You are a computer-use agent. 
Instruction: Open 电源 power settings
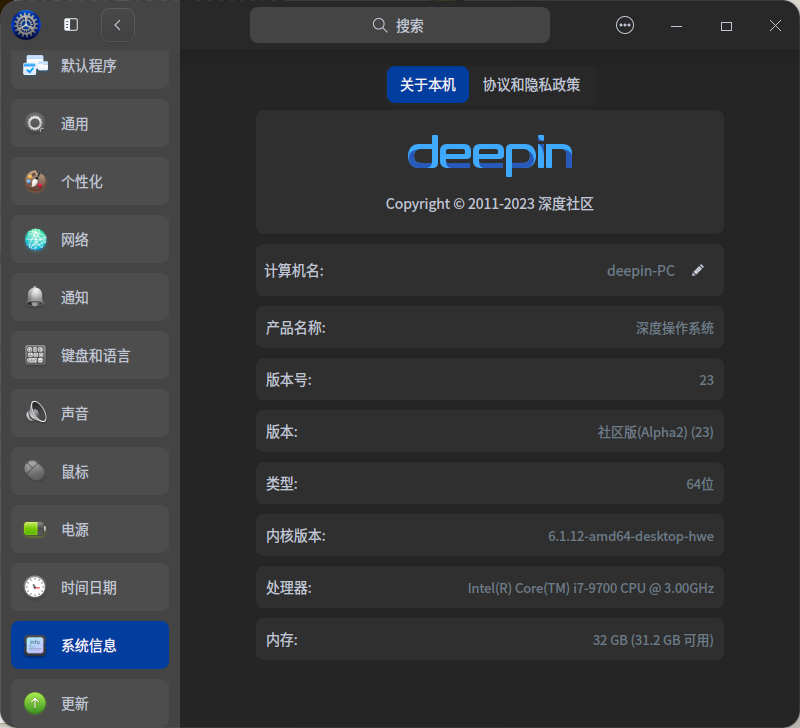pyautogui.click(x=90, y=530)
